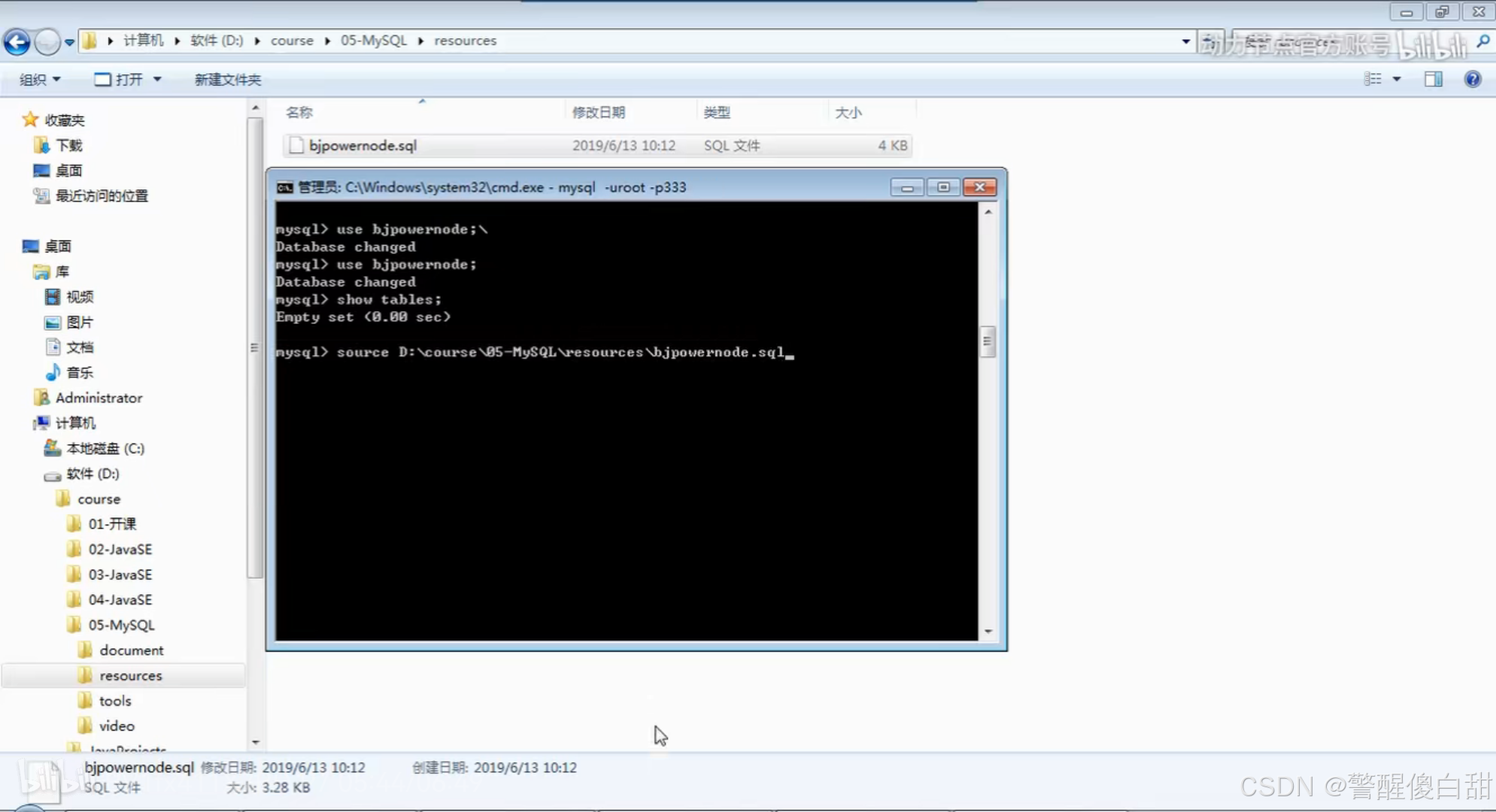Select 05-MySQL in the address breadcrumb
Image resolution: width=1496 pixels, height=812 pixels.
tap(374, 41)
